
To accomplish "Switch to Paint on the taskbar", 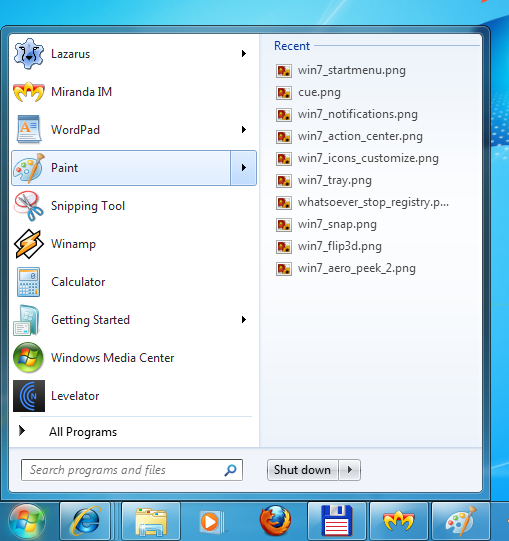I will (461, 521).
